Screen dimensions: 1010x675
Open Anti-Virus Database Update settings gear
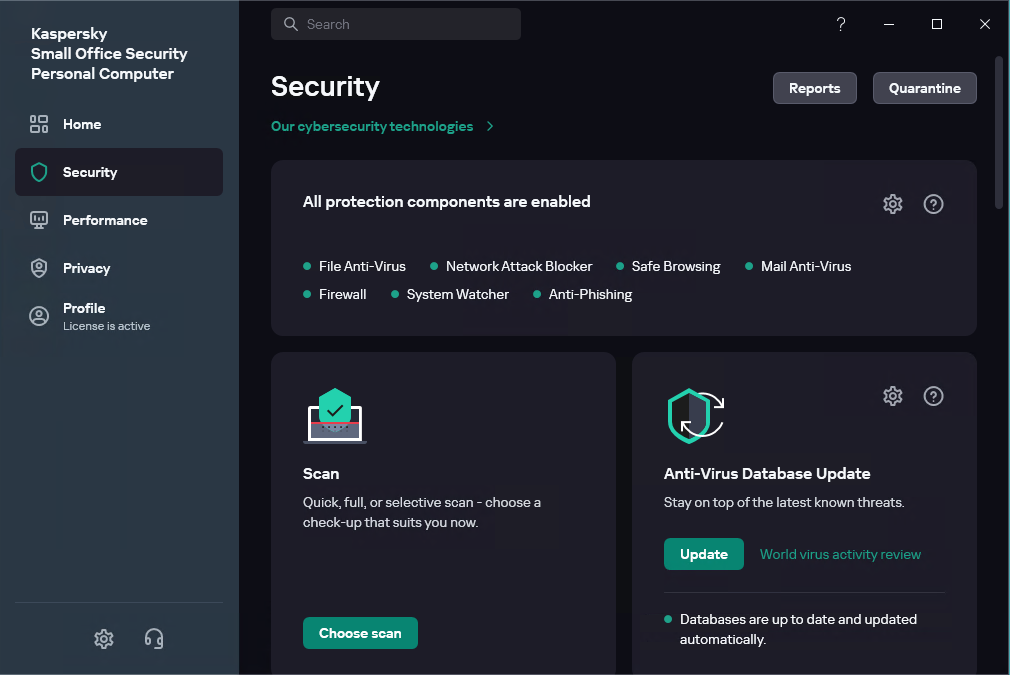(x=893, y=396)
